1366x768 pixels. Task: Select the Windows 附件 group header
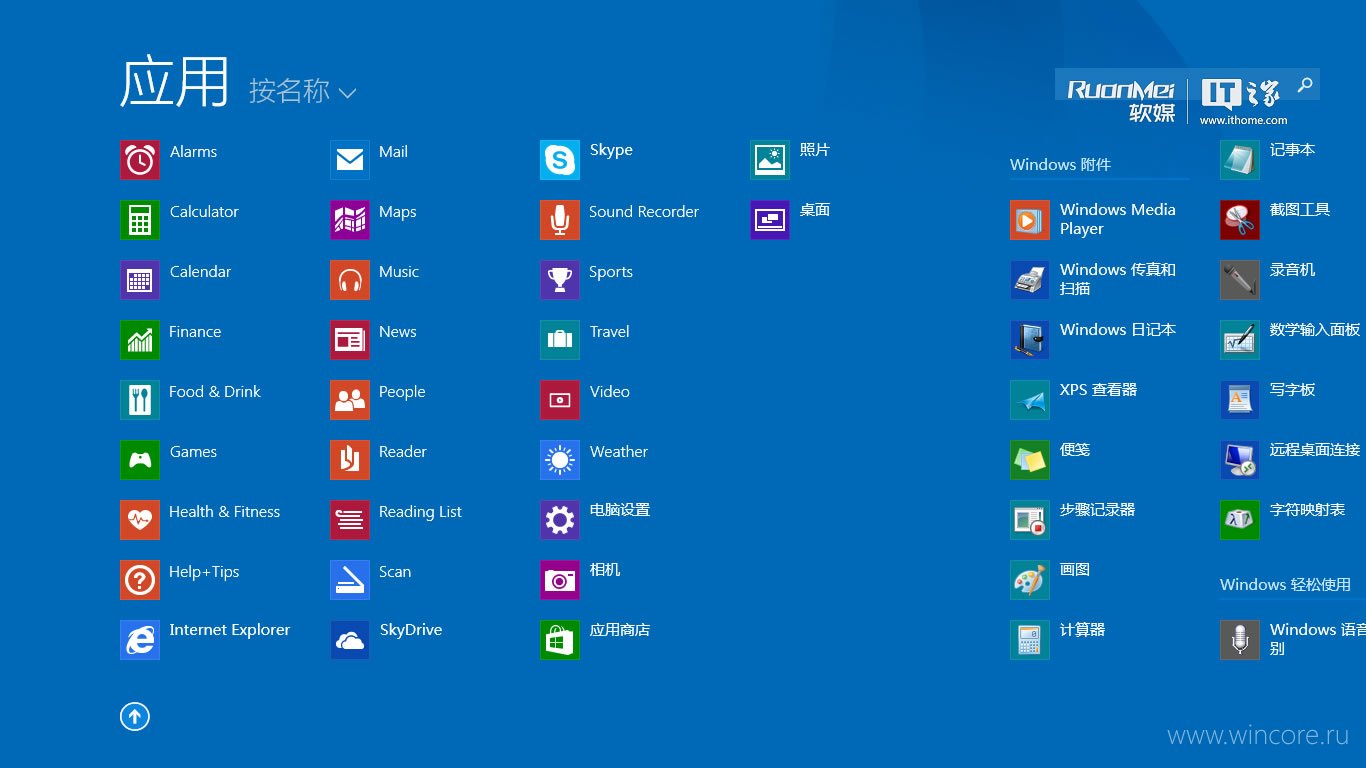[1060, 165]
